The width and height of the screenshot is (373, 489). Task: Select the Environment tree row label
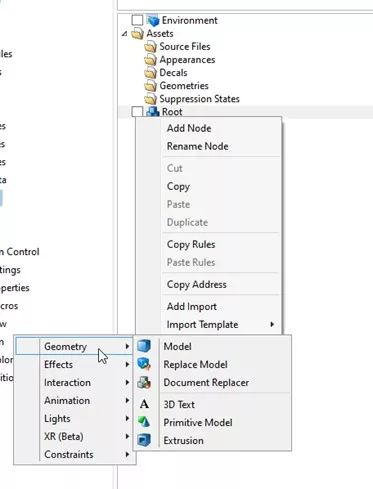190,20
